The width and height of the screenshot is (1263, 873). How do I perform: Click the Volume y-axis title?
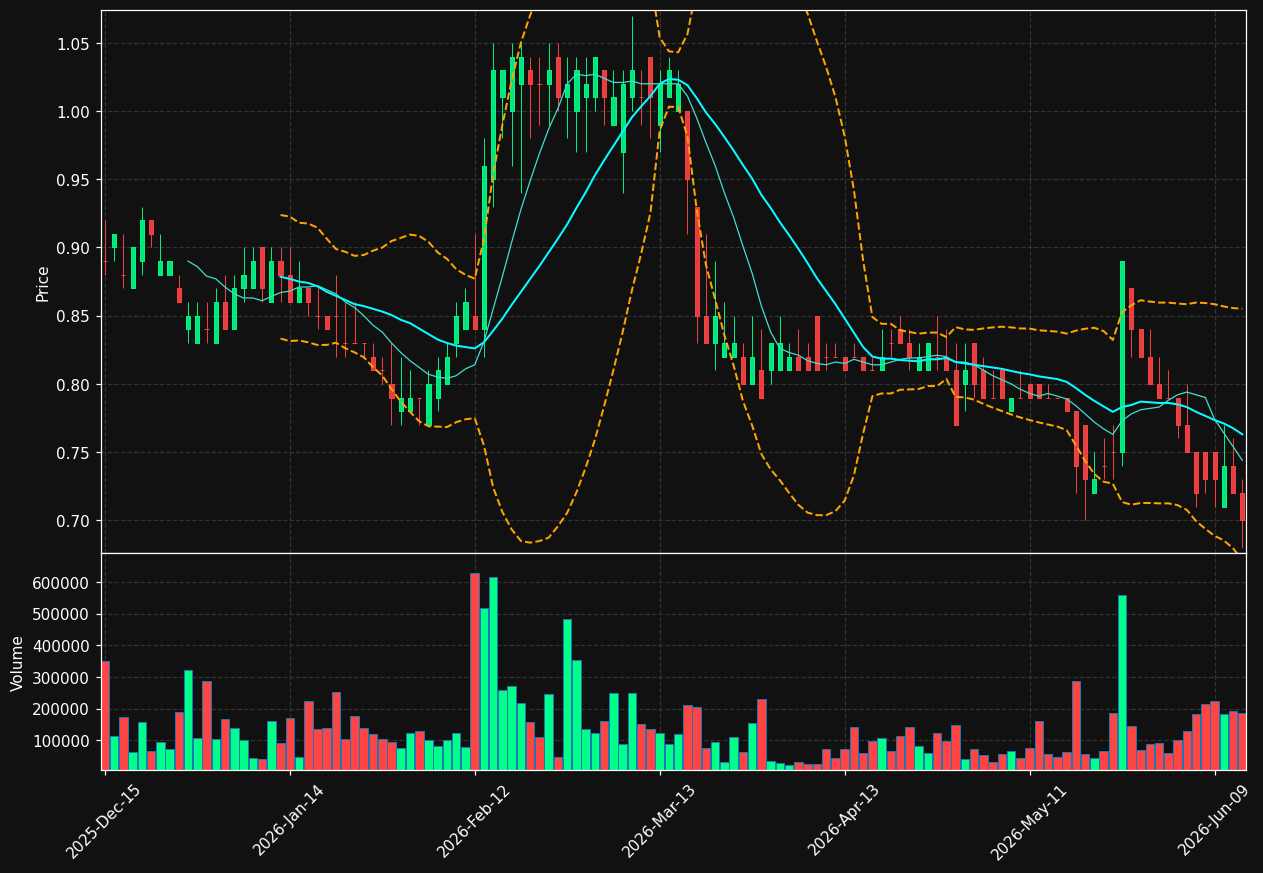point(18,663)
